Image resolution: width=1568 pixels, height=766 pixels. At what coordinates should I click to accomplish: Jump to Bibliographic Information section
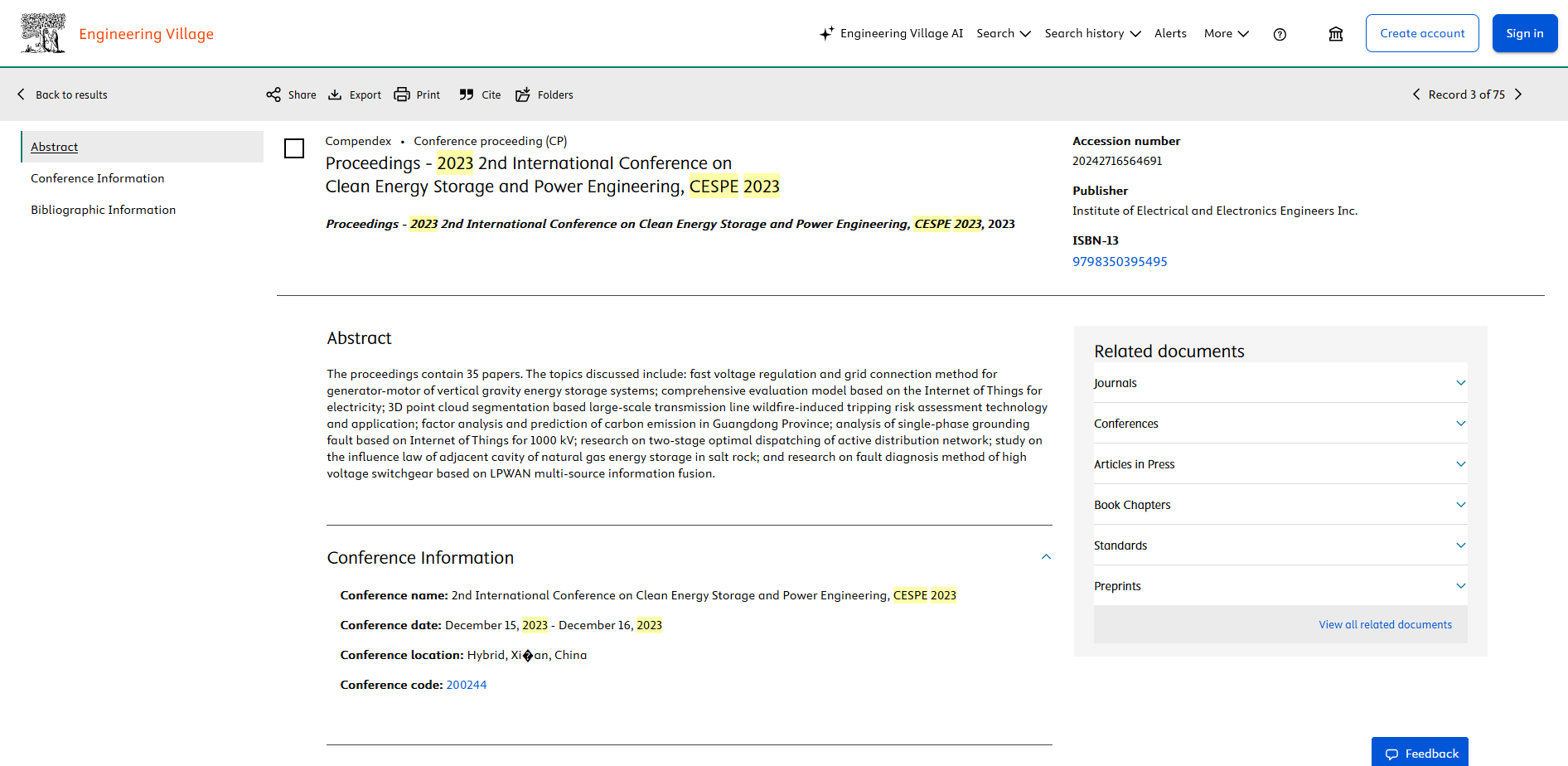click(104, 210)
